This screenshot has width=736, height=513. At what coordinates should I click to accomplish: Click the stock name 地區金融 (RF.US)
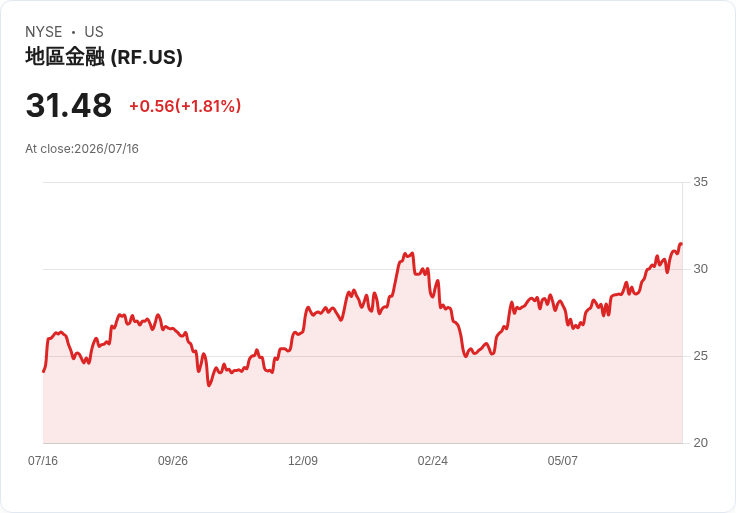click(x=104, y=57)
